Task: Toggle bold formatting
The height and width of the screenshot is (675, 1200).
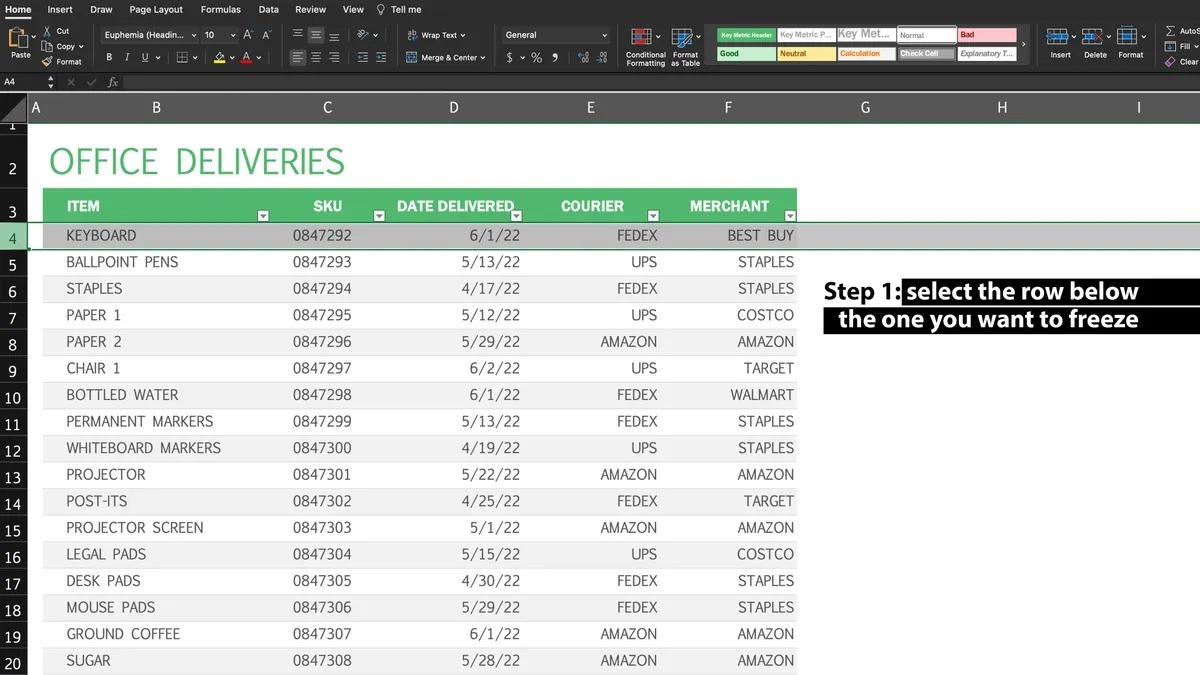Action: point(109,58)
